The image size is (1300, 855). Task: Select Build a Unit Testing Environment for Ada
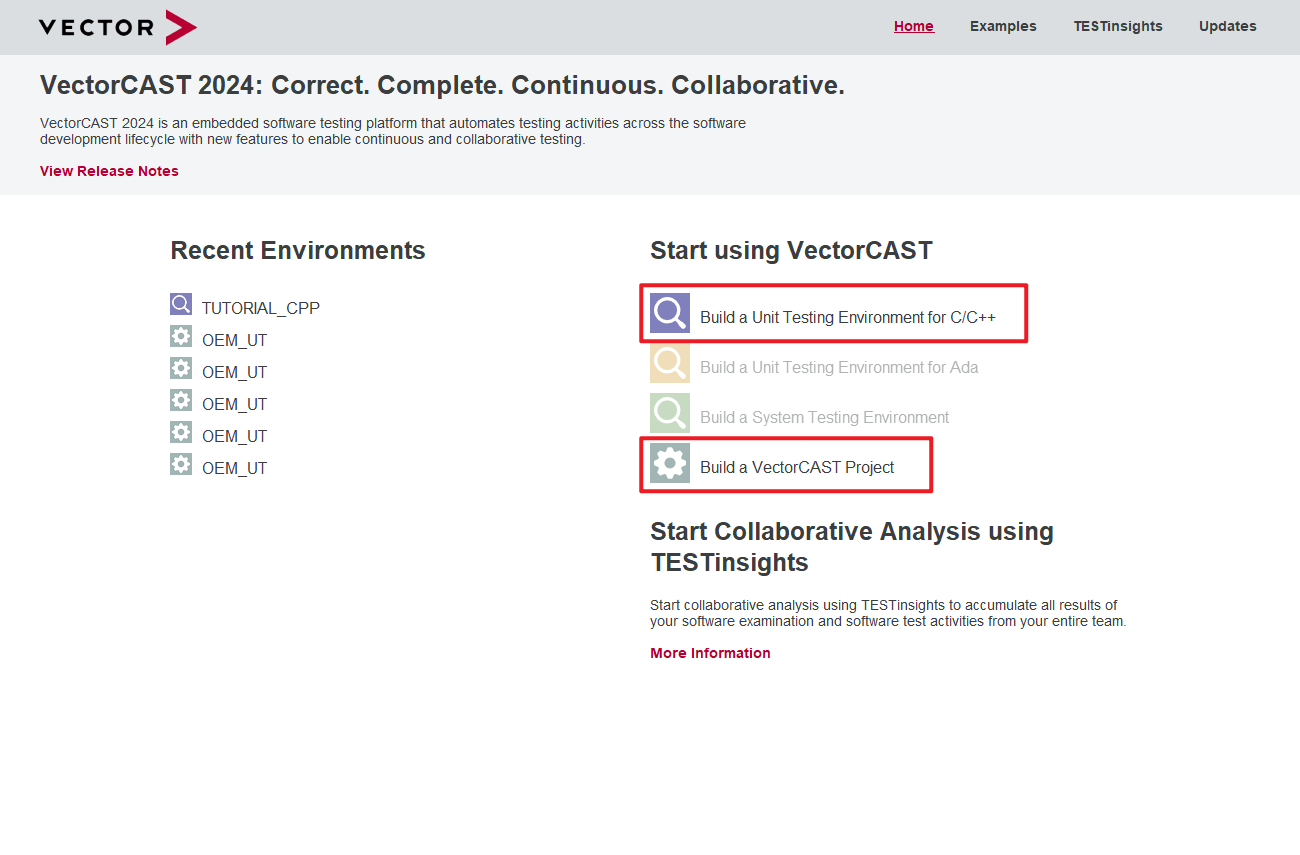click(x=839, y=368)
